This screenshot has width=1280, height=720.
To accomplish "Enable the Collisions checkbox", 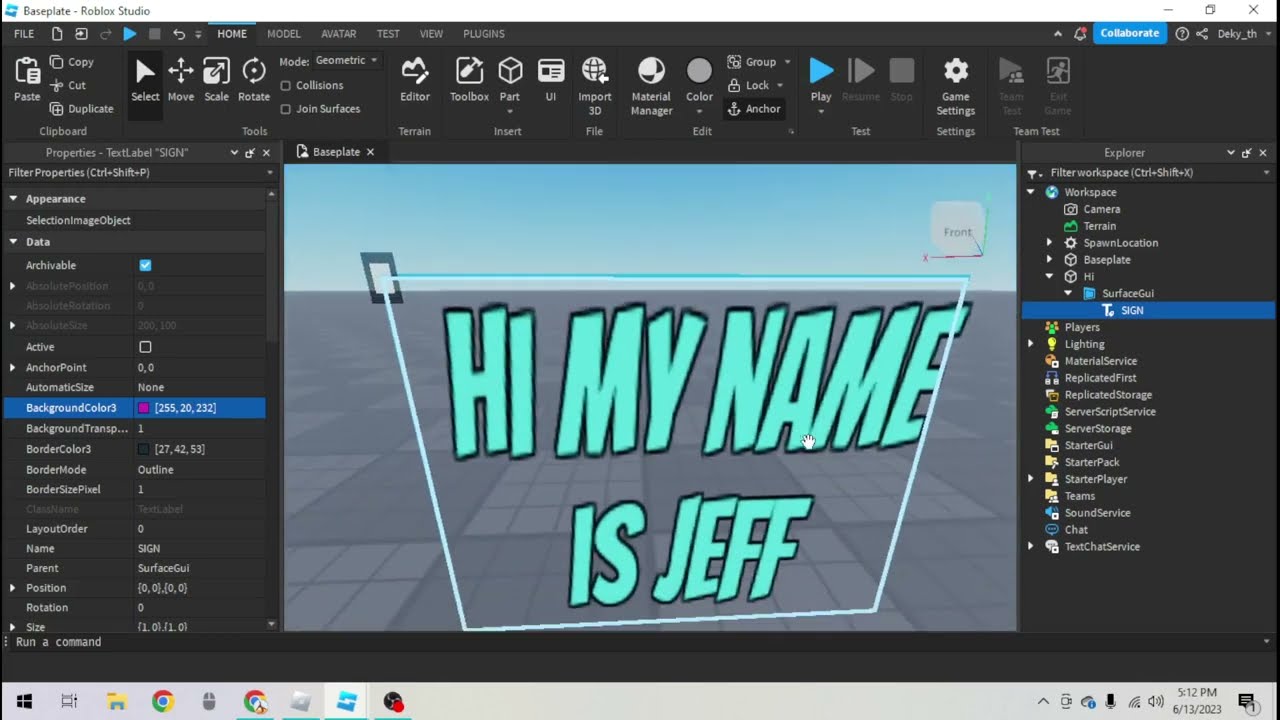I will point(286,86).
